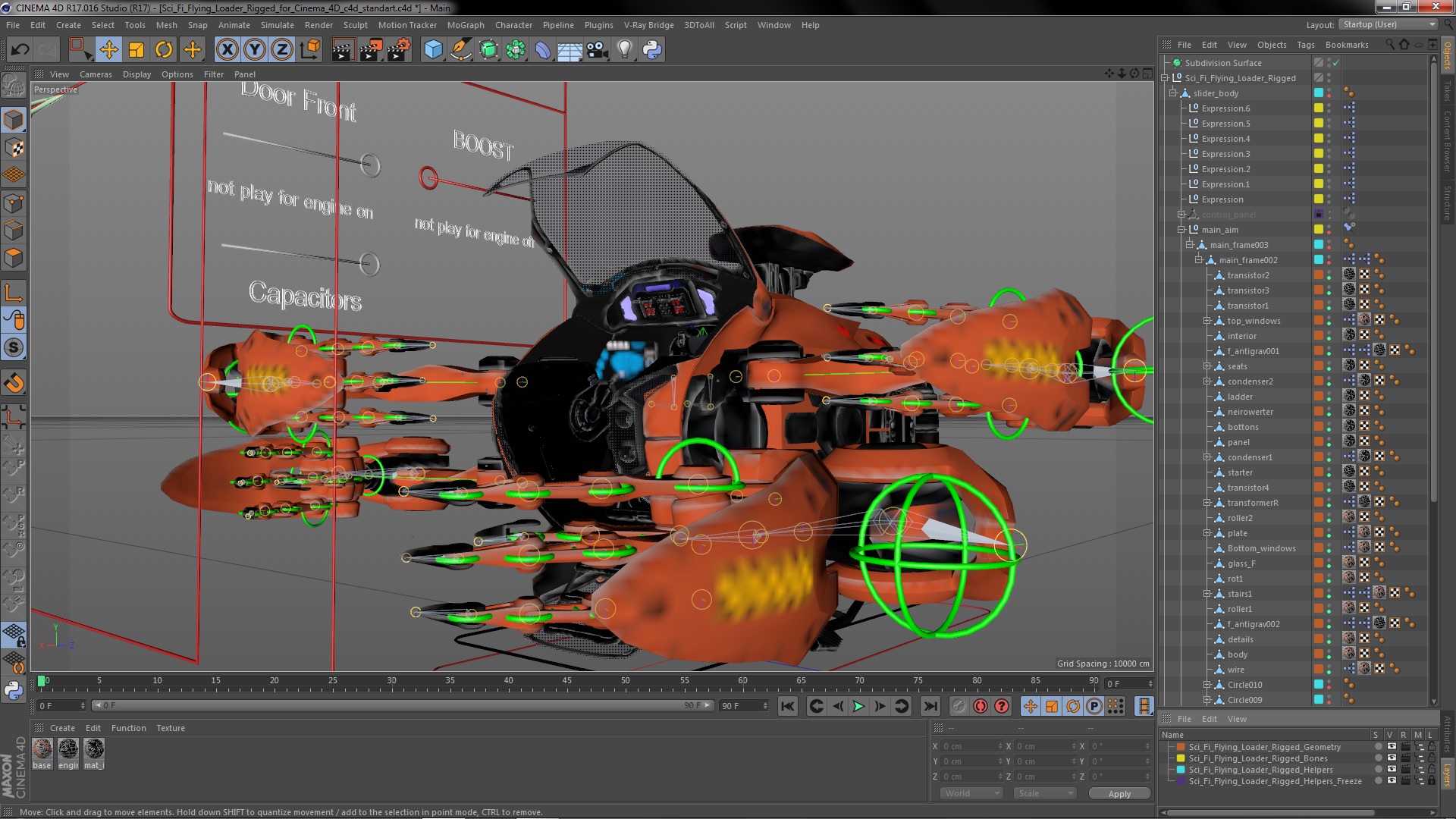
Task: Toggle lock on Rigged_Helpers_Freeze layer
Action: pyautogui.click(x=1431, y=781)
